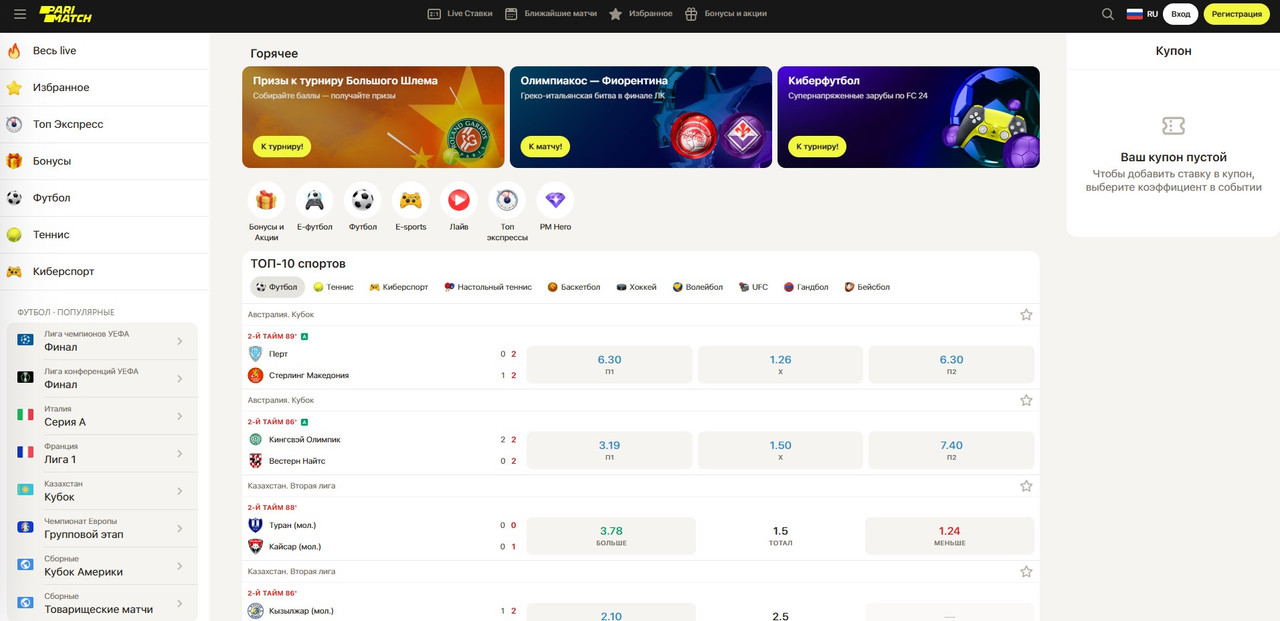Click the Parimatch logo
1280x621 pixels.
coord(64,14)
